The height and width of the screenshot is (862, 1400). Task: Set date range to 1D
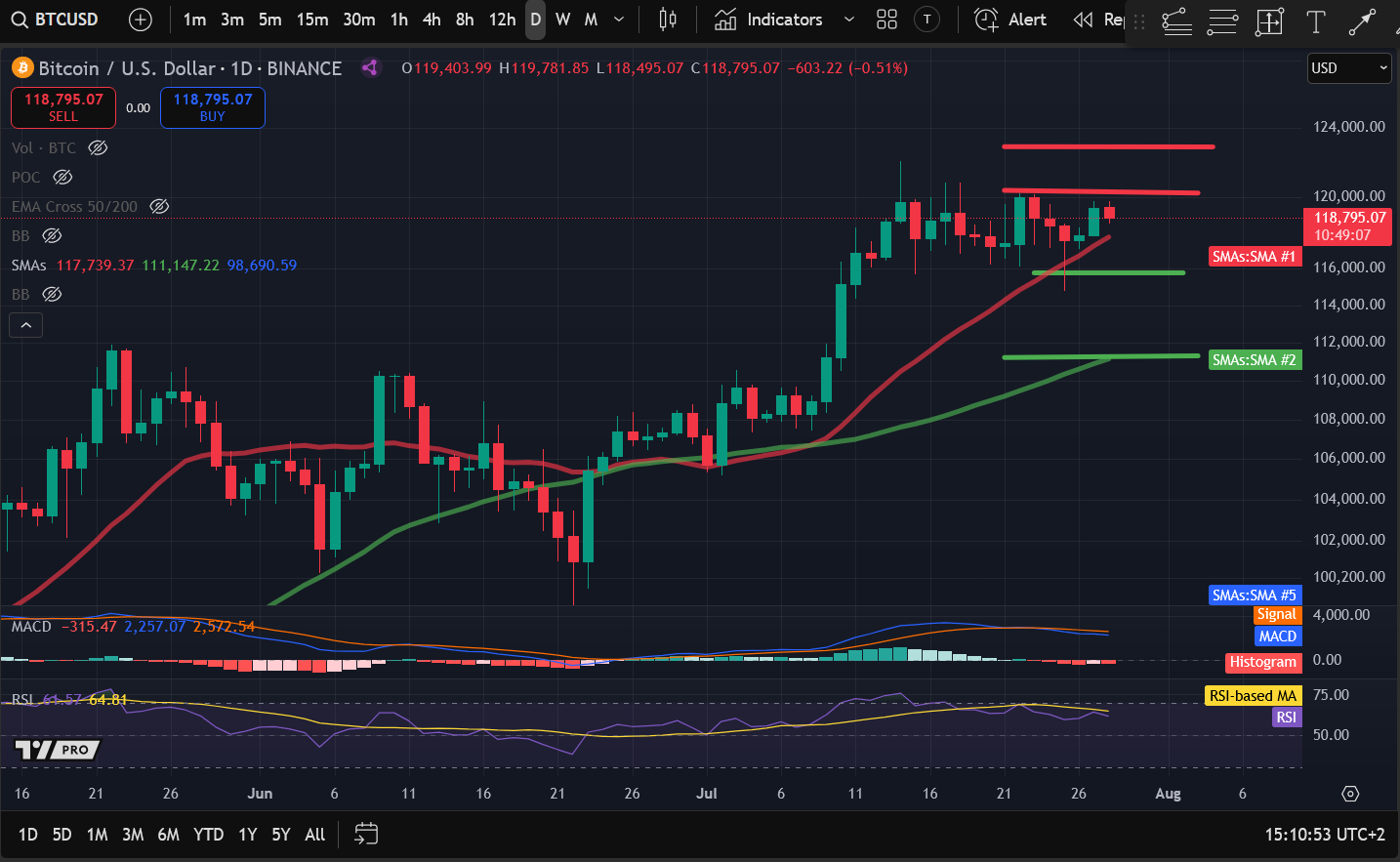tap(27, 835)
